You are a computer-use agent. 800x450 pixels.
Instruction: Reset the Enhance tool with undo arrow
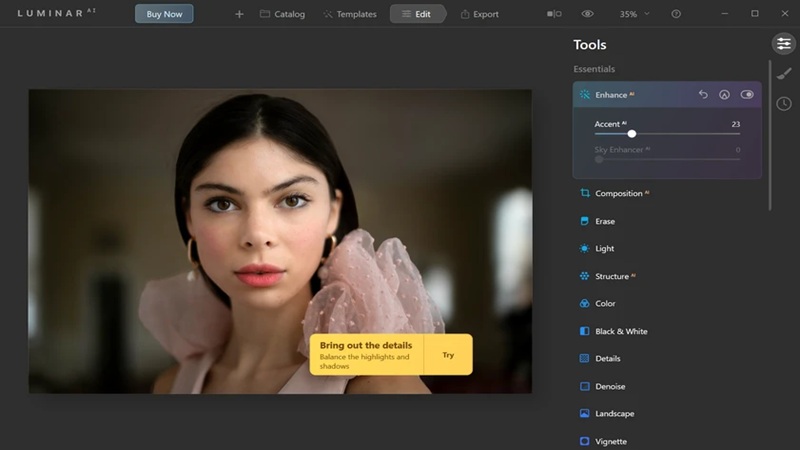tap(703, 95)
